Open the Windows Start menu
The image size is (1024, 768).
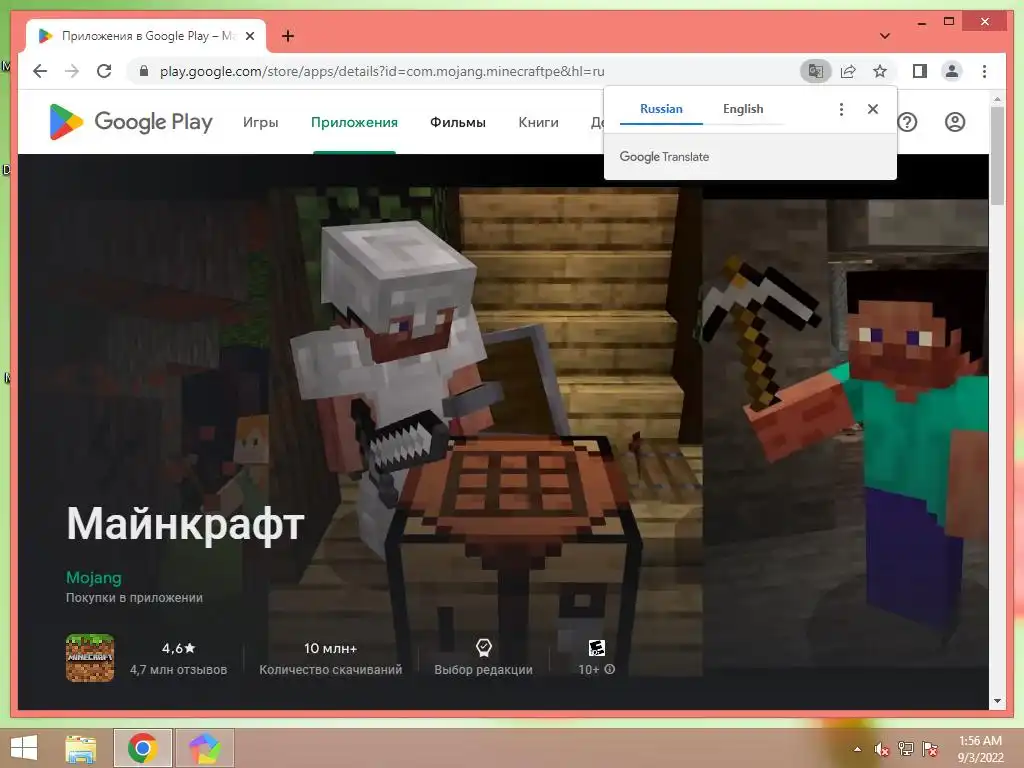24,748
